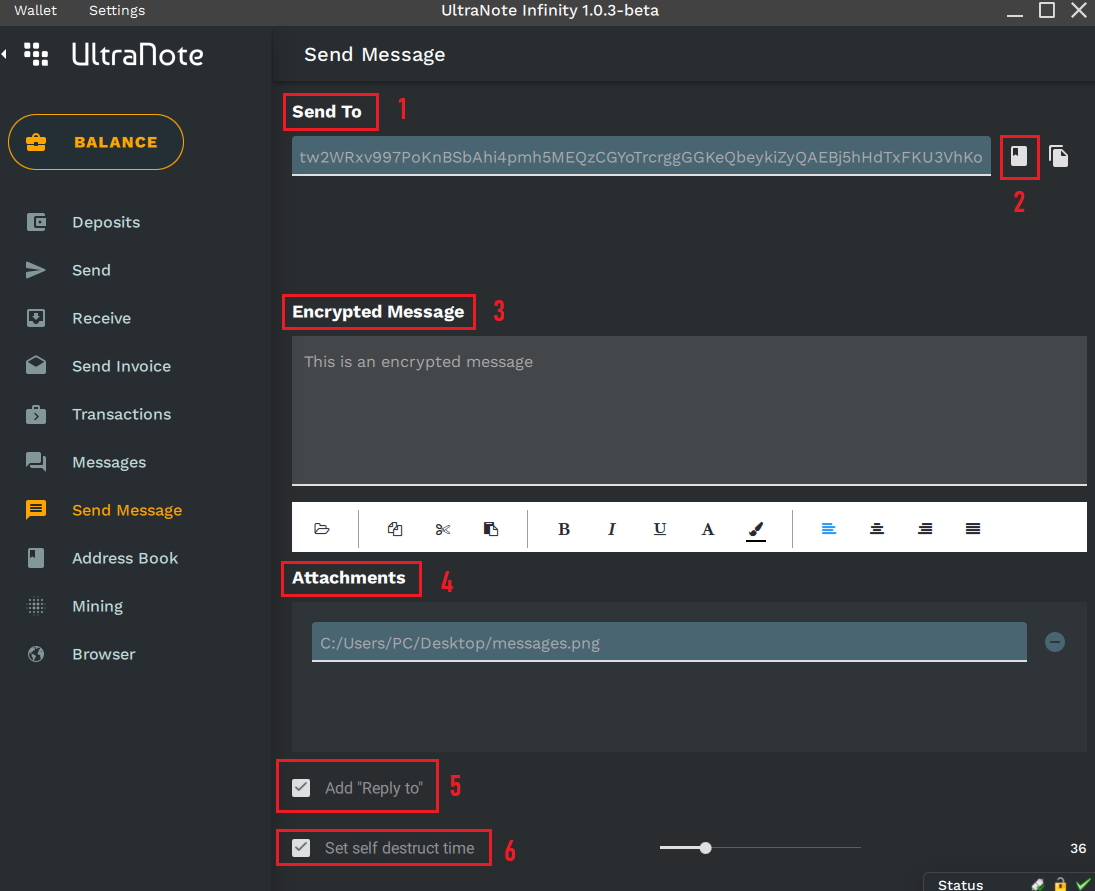Open the text color picker (A icon)
The image size is (1095, 891).
pos(707,529)
